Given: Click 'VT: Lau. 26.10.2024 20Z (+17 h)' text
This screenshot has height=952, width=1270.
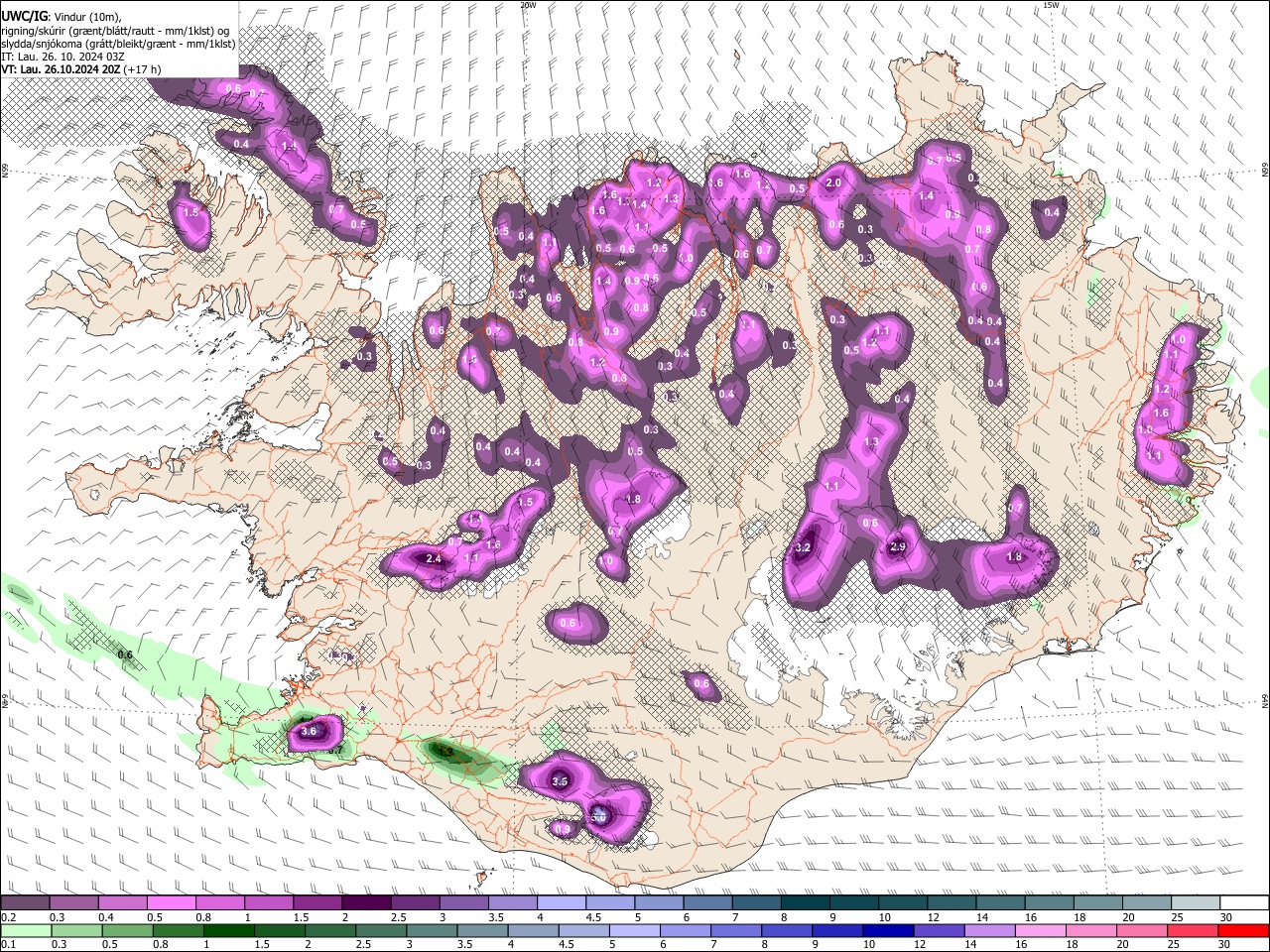Looking at the screenshot, I should tap(81, 69).
